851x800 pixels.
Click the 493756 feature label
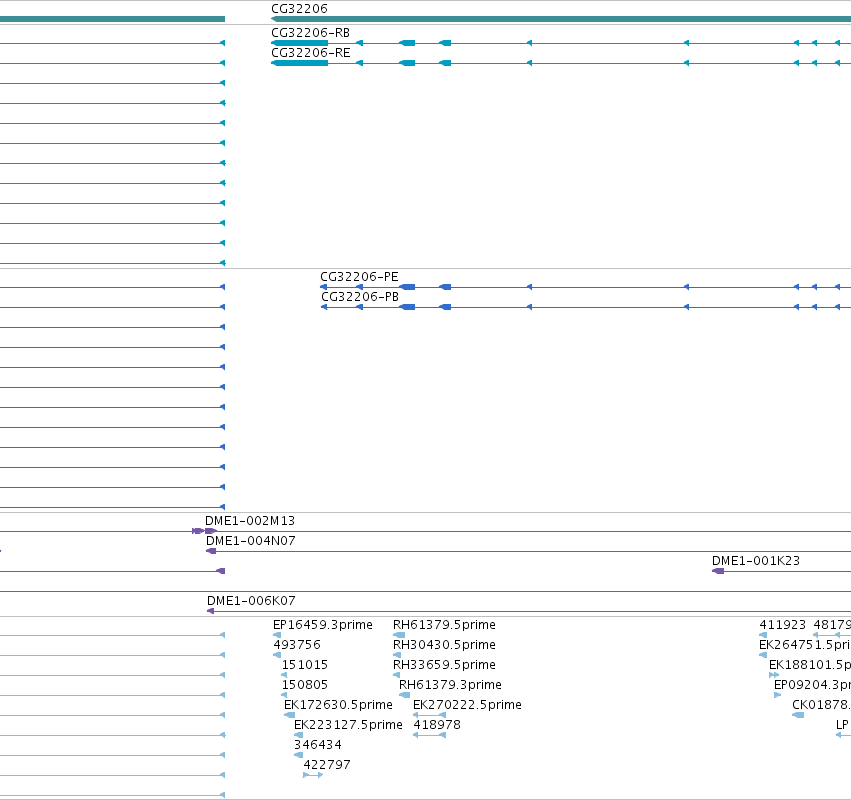click(x=297, y=645)
